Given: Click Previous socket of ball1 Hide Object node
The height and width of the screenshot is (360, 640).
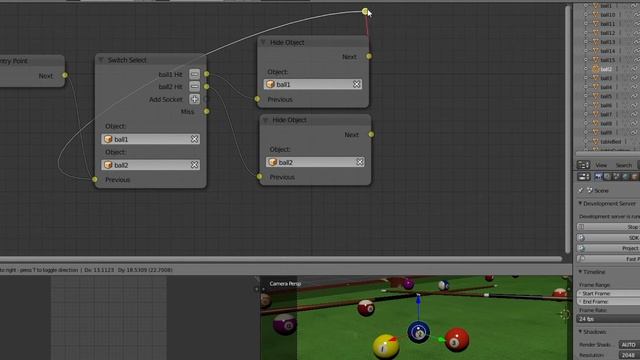Looking at the screenshot, I should (257, 99).
